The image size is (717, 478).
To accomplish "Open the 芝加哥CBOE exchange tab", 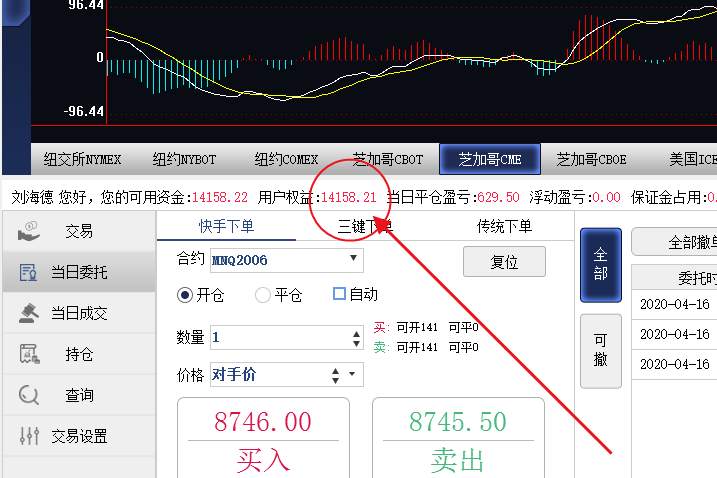I will click(x=591, y=159).
